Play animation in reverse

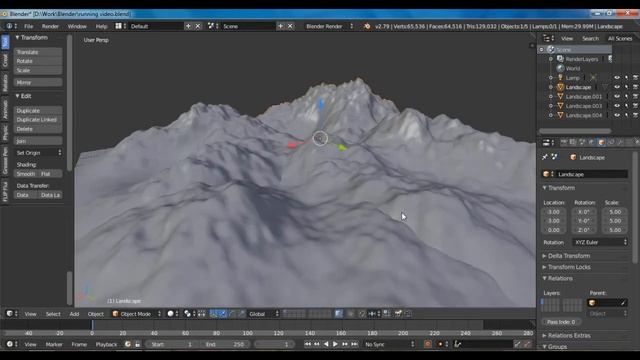coord(326,344)
